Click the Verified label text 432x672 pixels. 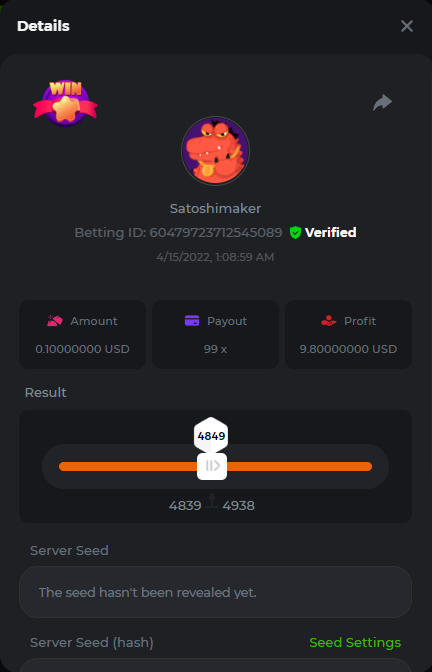[x=330, y=233]
